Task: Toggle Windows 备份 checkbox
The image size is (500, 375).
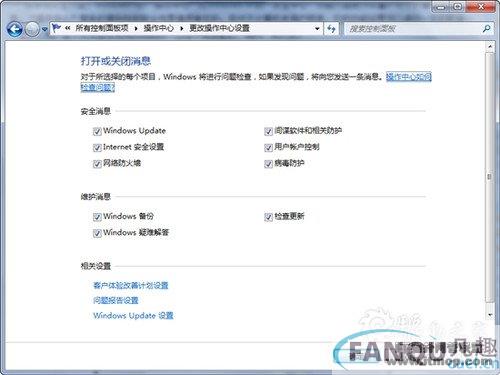Action: 97,217
